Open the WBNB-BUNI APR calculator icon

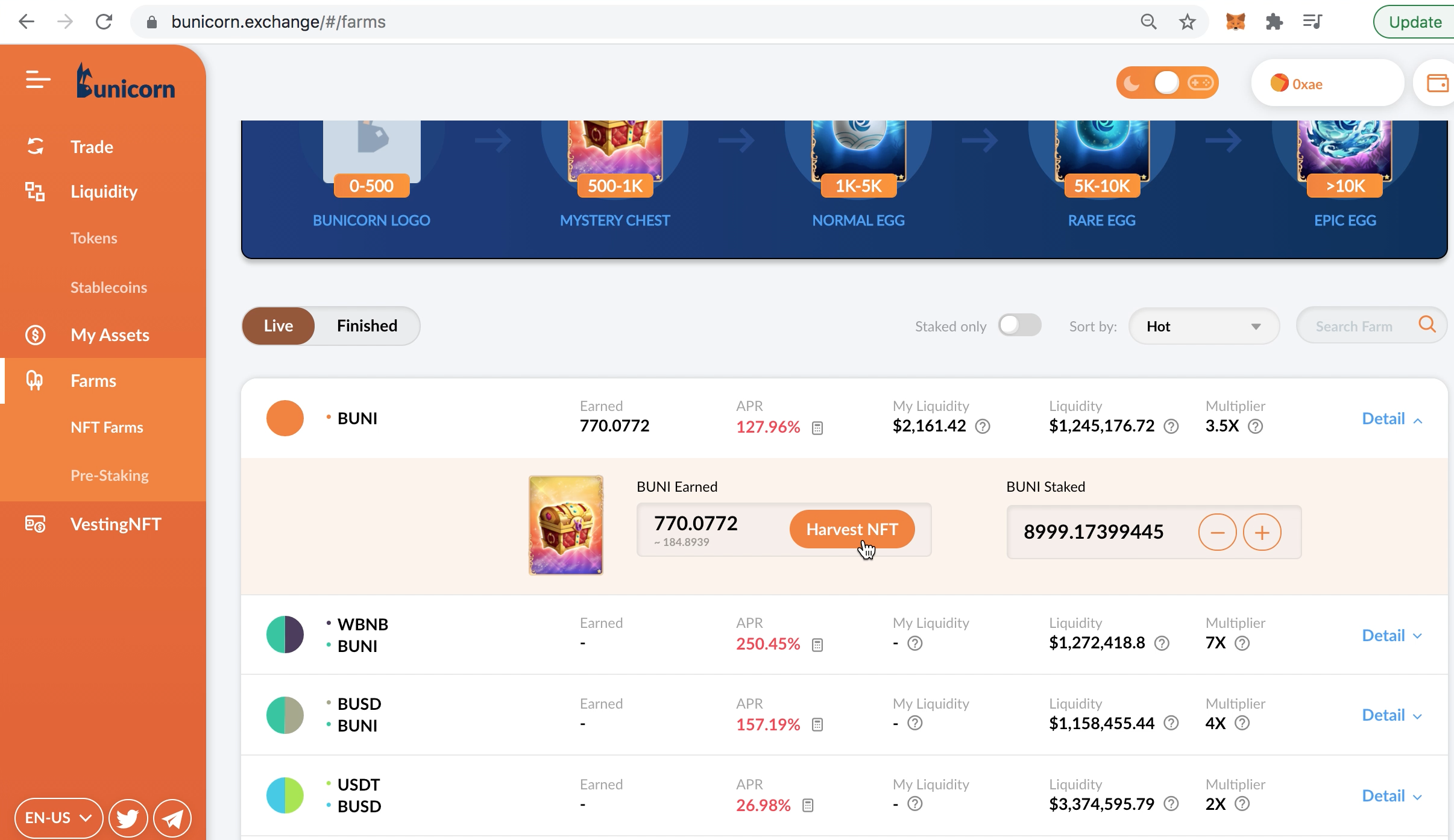click(x=817, y=645)
